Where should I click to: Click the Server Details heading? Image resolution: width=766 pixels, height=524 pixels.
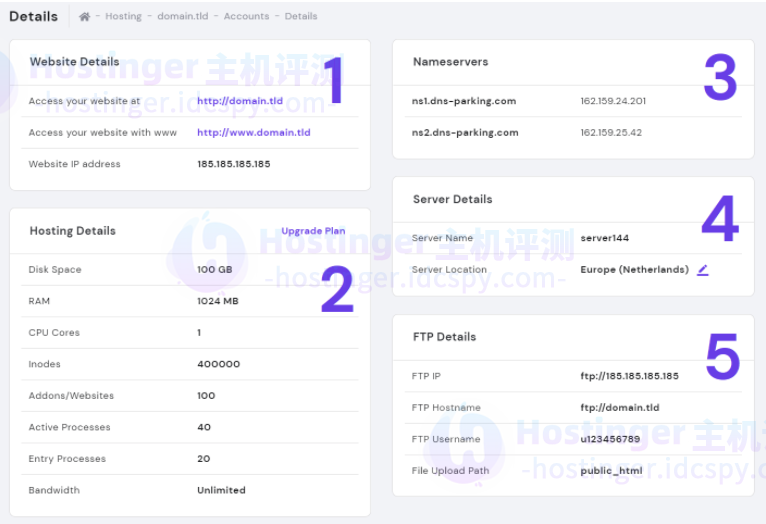pyautogui.click(x=452, y=199)
